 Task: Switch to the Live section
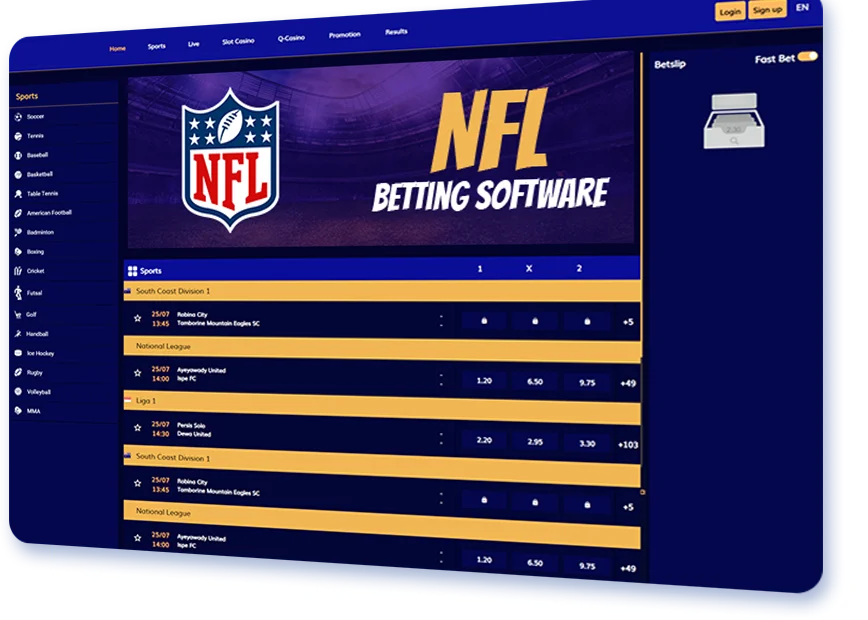194,44
